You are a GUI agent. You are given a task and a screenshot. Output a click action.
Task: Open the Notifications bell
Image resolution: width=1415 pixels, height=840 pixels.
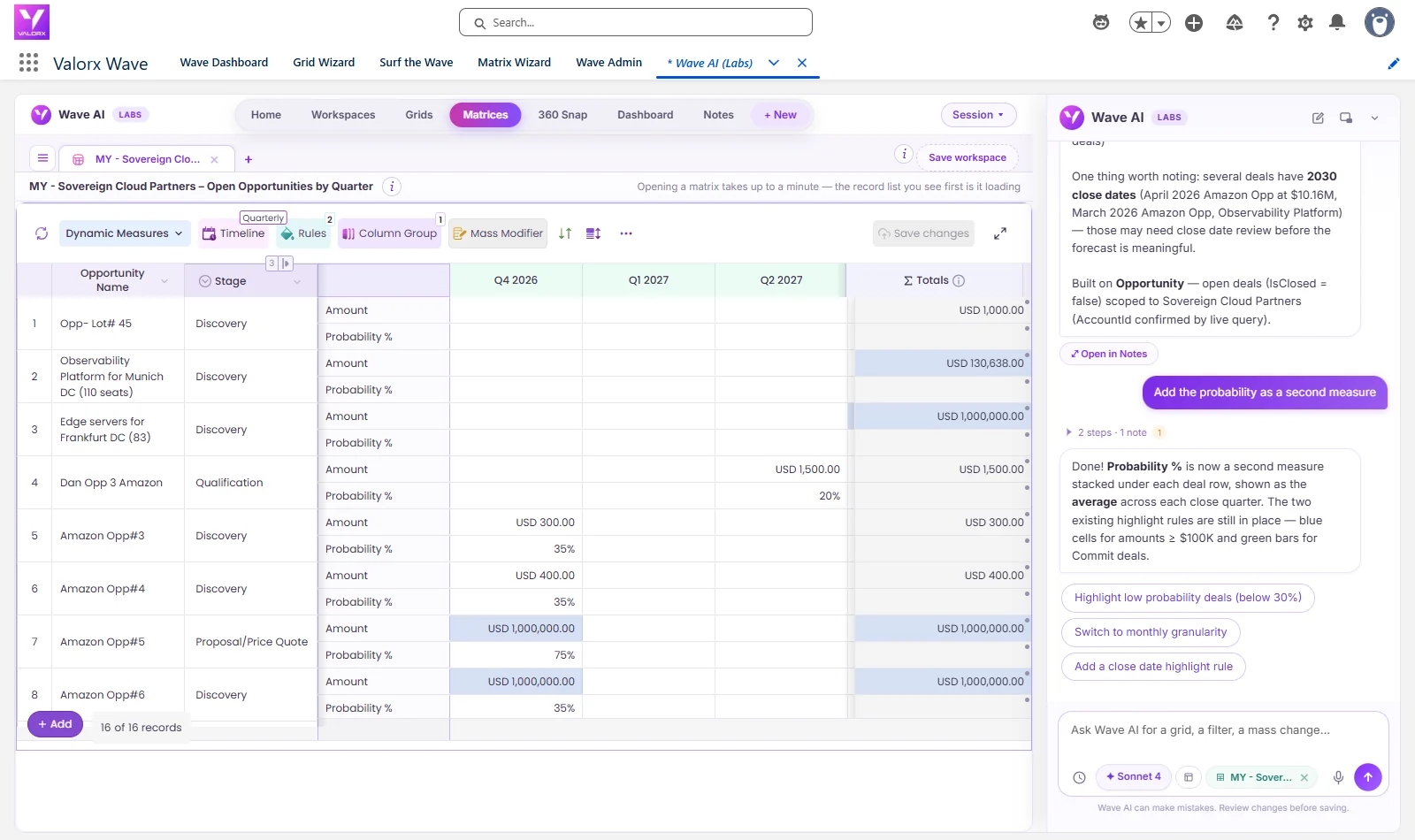(1337, 23)
